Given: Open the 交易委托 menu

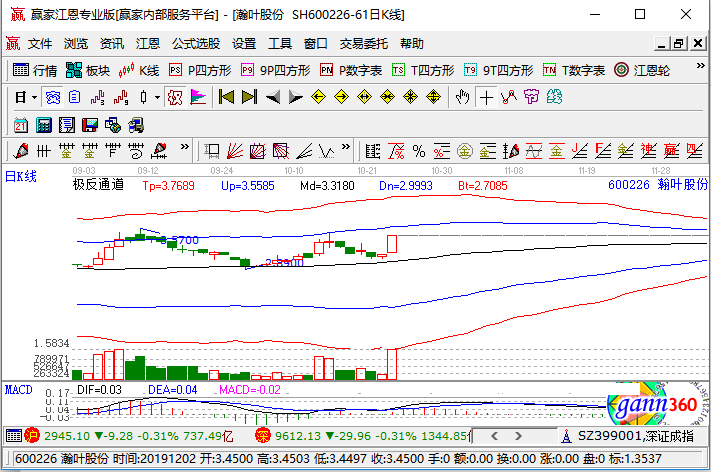Looking at the screenshot, I should 364,44.
